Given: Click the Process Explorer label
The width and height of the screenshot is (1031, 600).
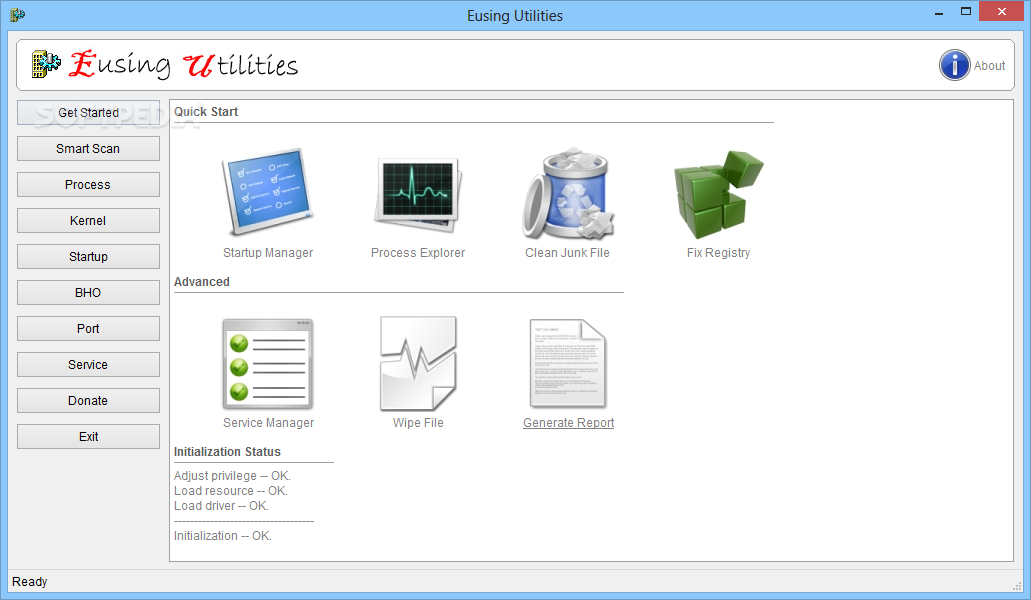Looking at the screenshot, I should point(418,252).
